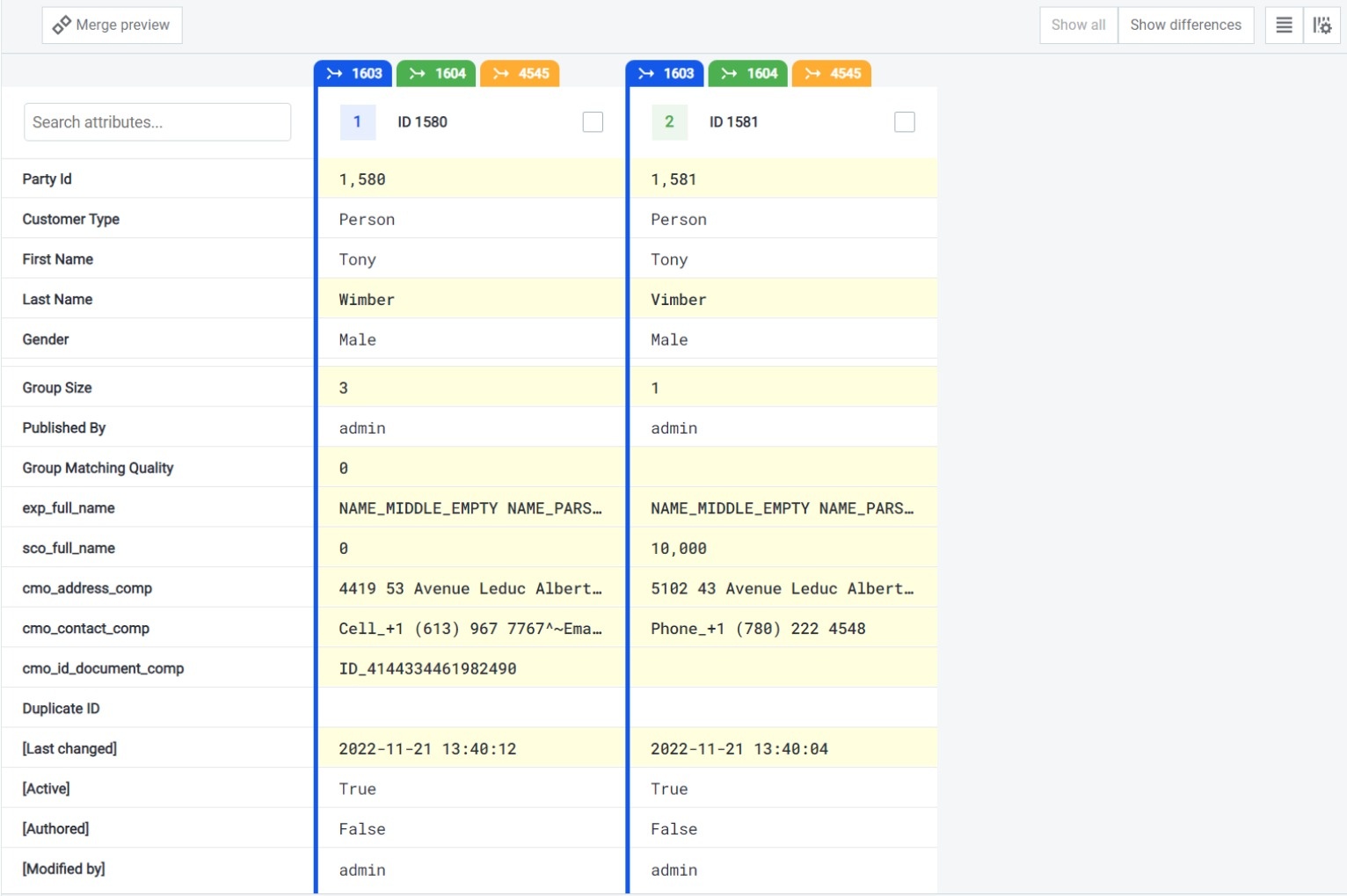Screen dimensions: 1347x896
Task: Tick the checkbox for ID 1581
Action: coord(904,122)
